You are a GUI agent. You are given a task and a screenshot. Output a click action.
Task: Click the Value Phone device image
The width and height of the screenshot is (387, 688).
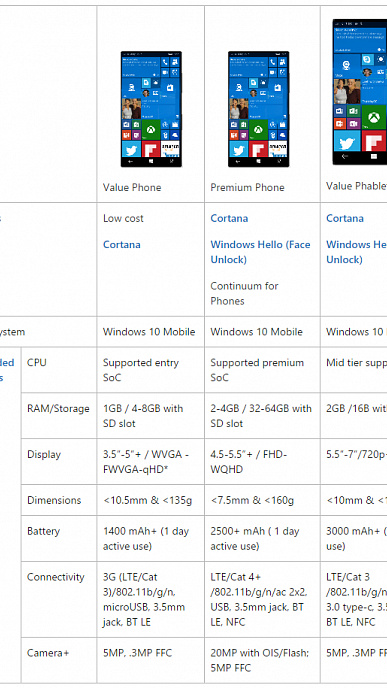(x=151, y=109)
